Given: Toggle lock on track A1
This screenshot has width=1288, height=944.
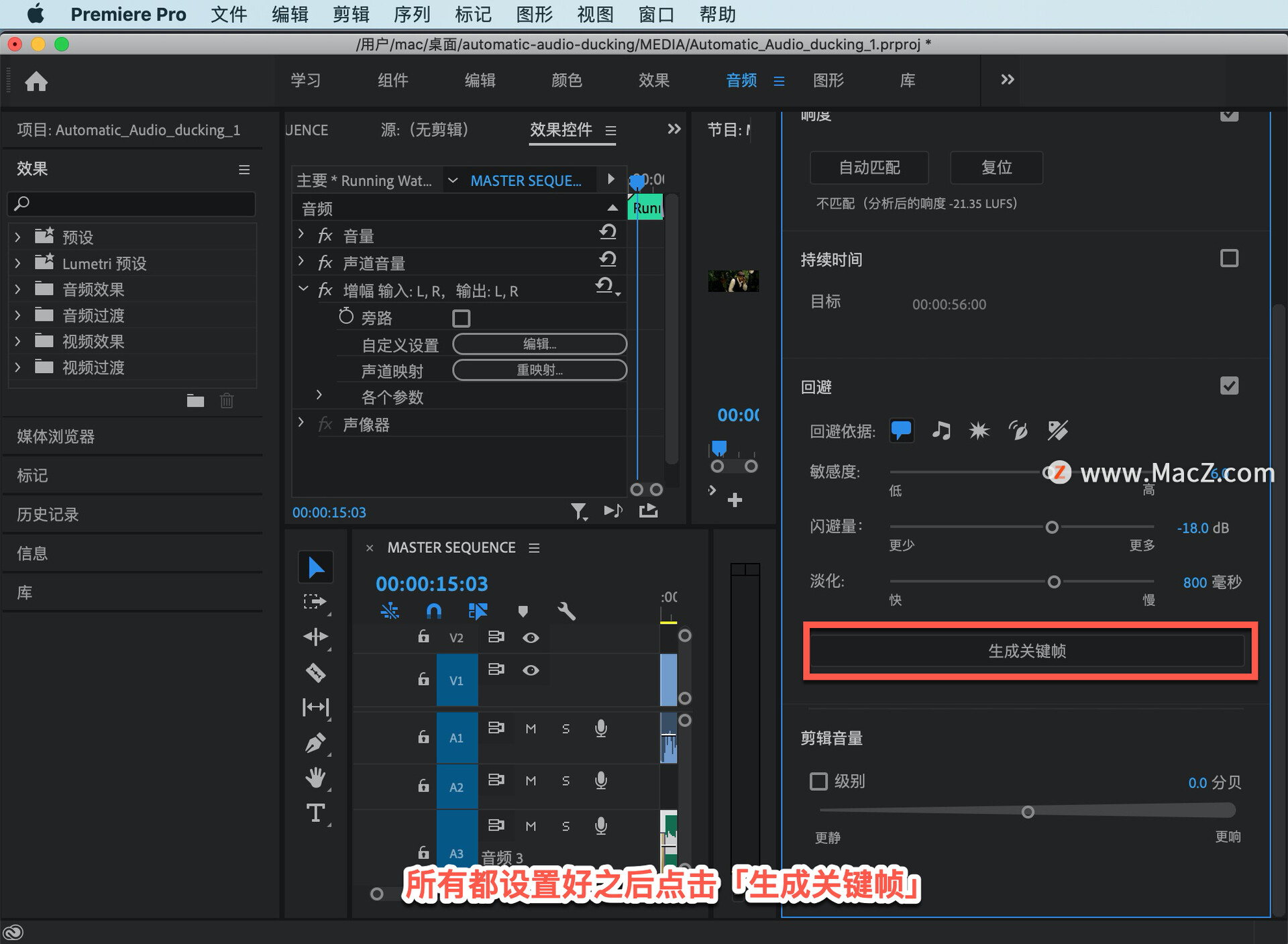Looking at the screenshot, I should pos(423,737).
